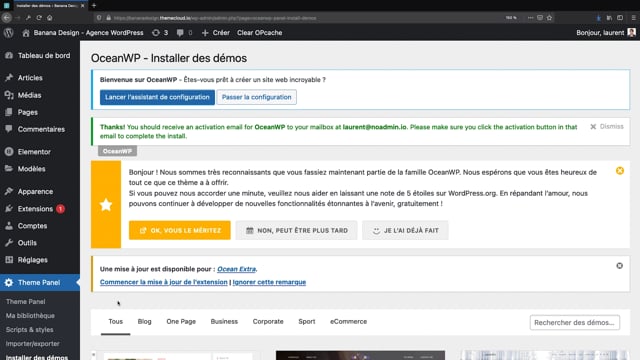Screen dimensions: 640x360
Task: Switch to the eCommerce demos tab
Action: [348, 322]
